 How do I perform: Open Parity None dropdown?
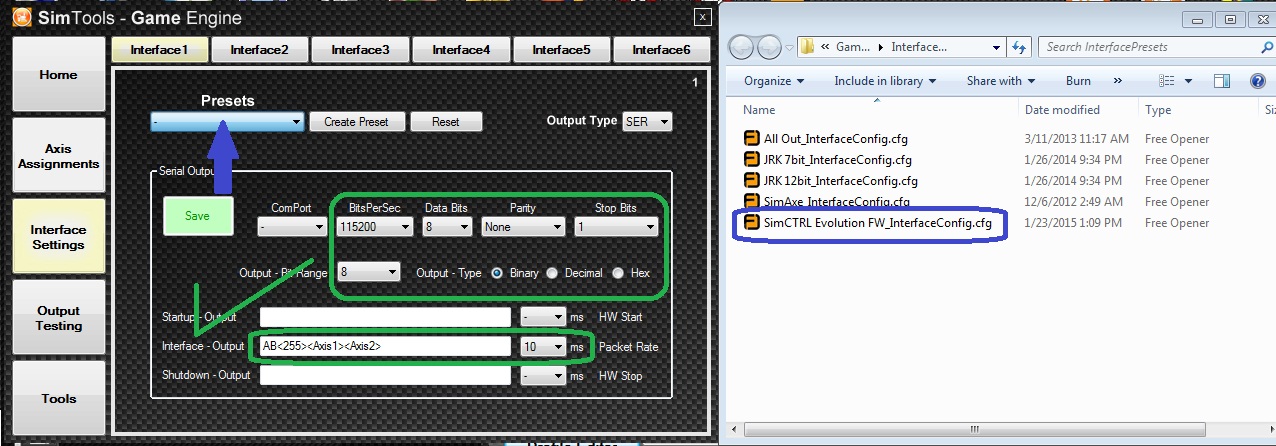[x=522, y=227]
